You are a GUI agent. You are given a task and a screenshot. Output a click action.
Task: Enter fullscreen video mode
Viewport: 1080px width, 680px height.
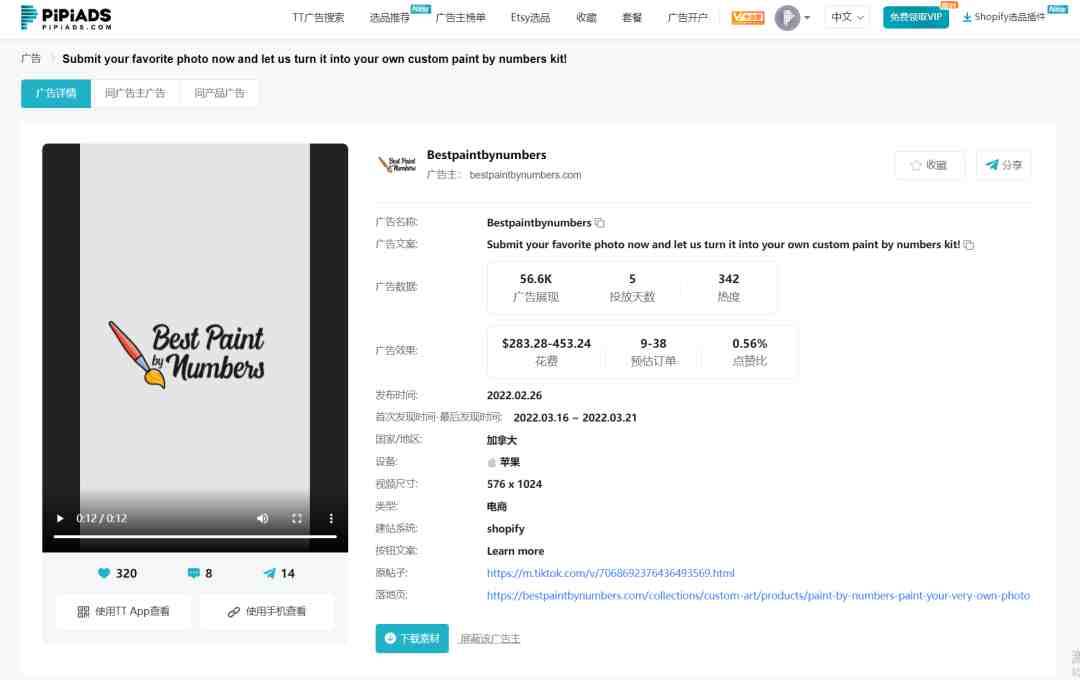[x=297, y=518]
